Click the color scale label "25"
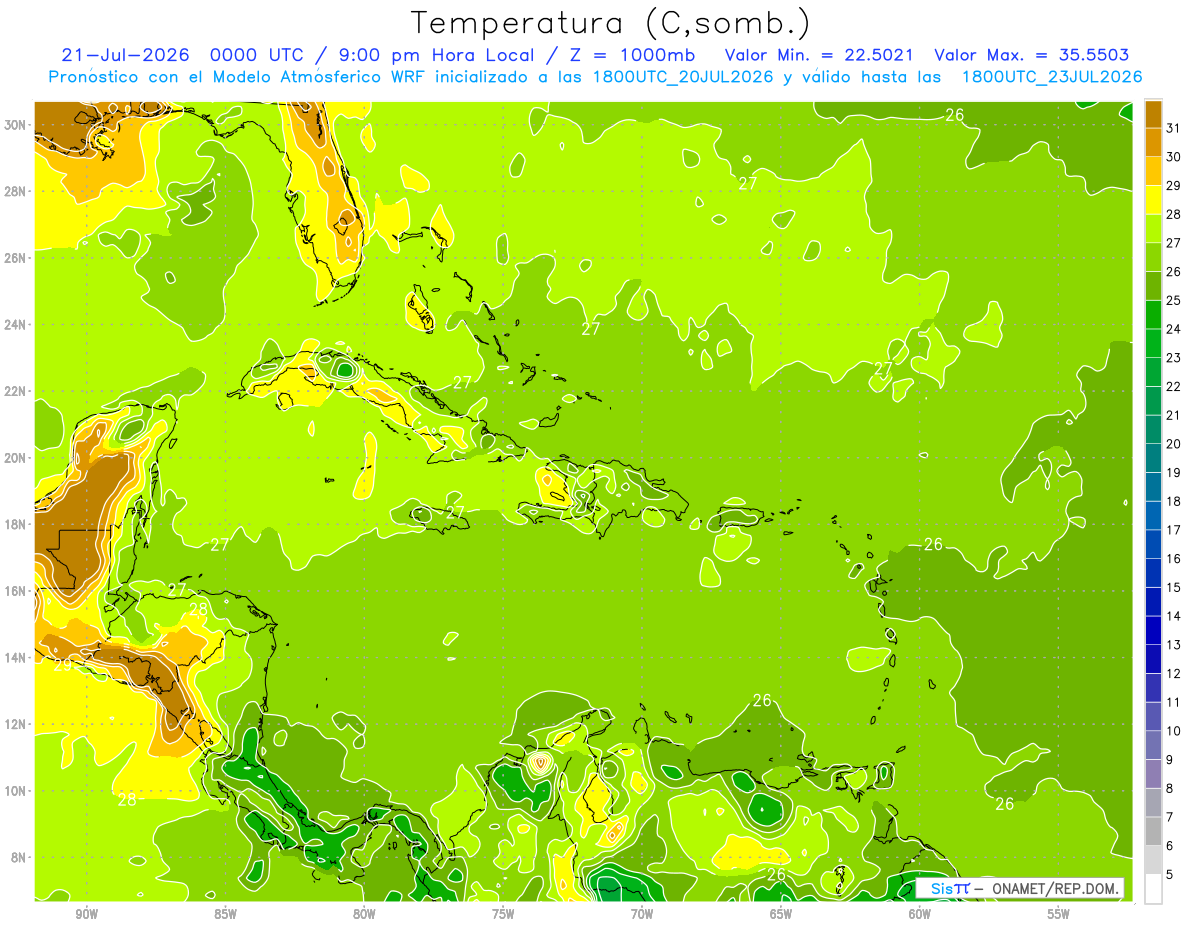Image resolution: width=1200 pixels, height=927 pixels. pyautogui.click(x=1174, y=300)
